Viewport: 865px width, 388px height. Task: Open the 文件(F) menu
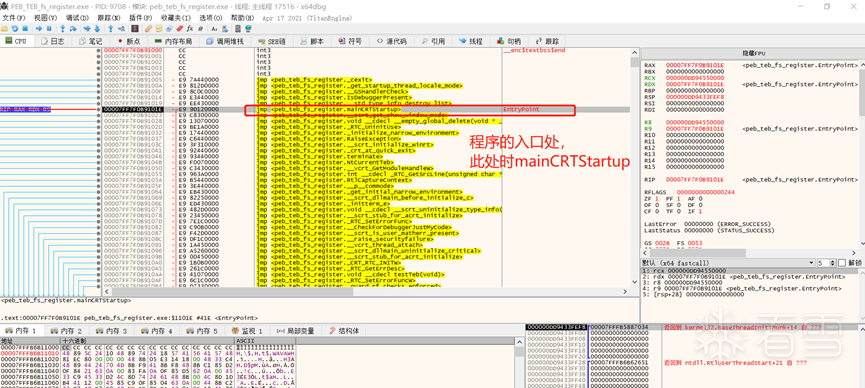(14, 18)
